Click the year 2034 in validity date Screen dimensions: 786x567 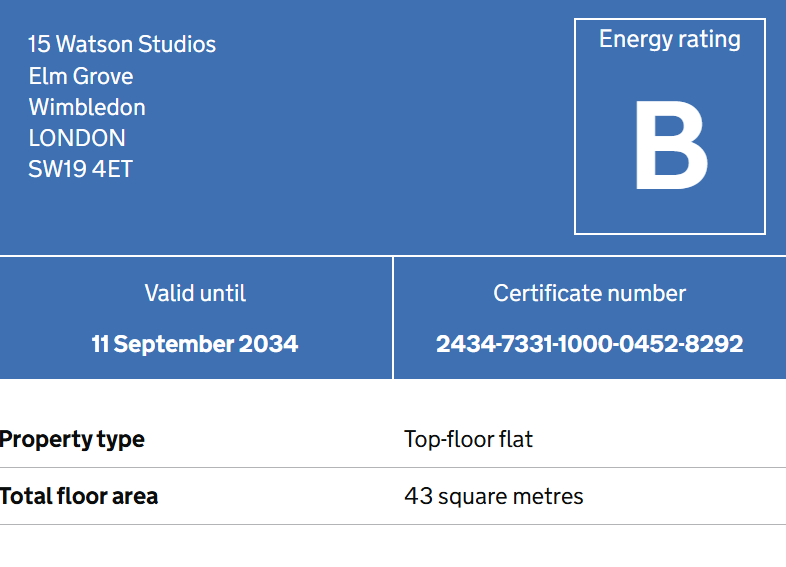coord(268,344)
